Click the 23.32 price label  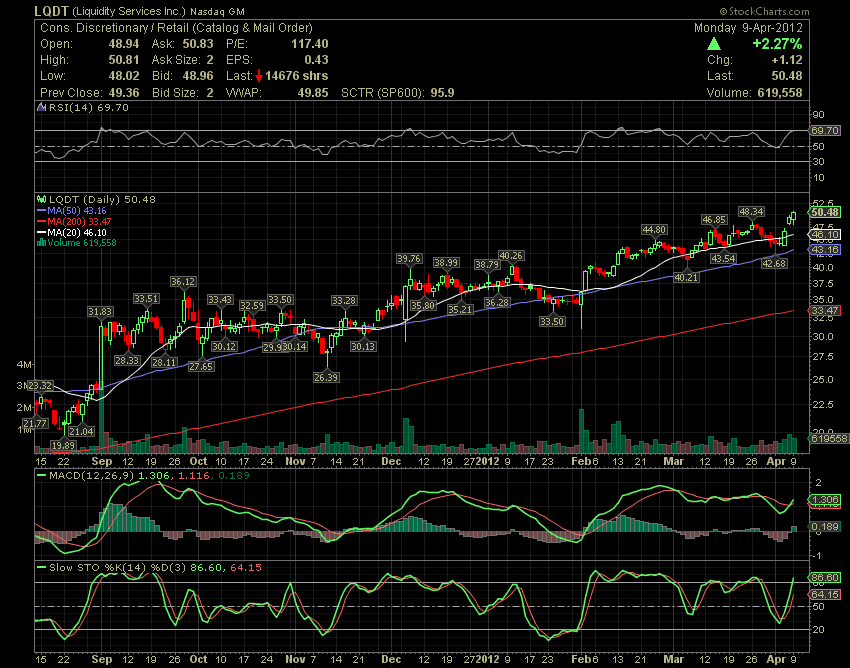click(40, 386)
